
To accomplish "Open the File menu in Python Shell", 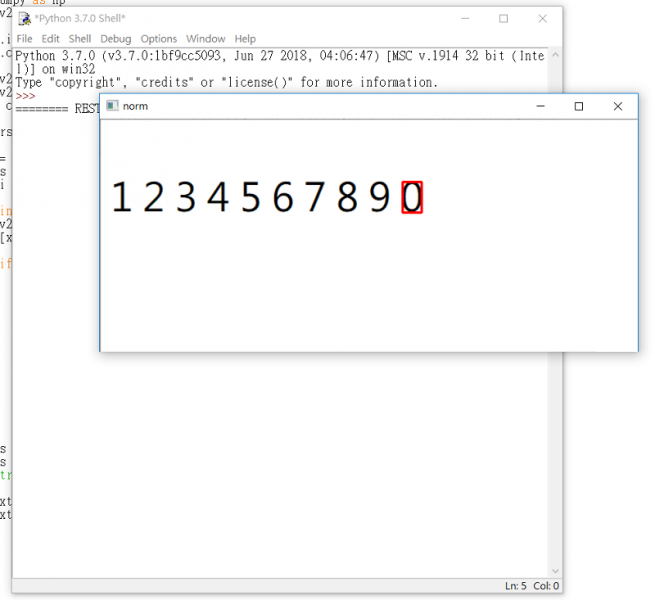I will click(x=24, y=39).
